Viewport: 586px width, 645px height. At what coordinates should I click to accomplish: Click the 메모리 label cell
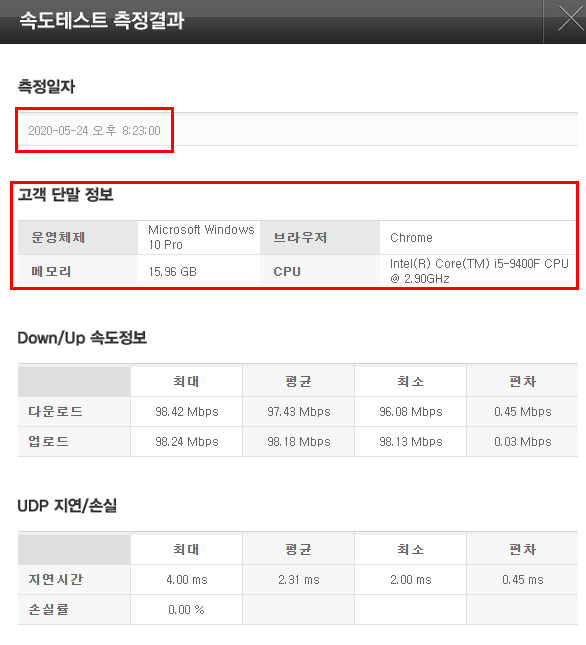pyautogui.click(x=78, y=271)
